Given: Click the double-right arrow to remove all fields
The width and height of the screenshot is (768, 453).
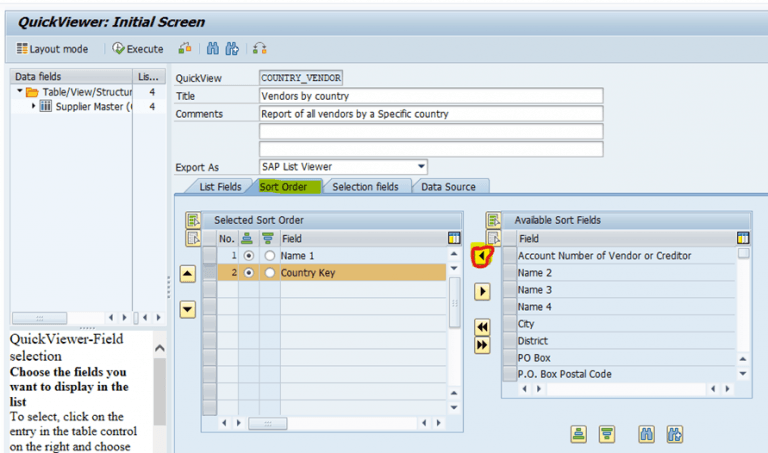Looking at the screenshot, I should [482, 344].
